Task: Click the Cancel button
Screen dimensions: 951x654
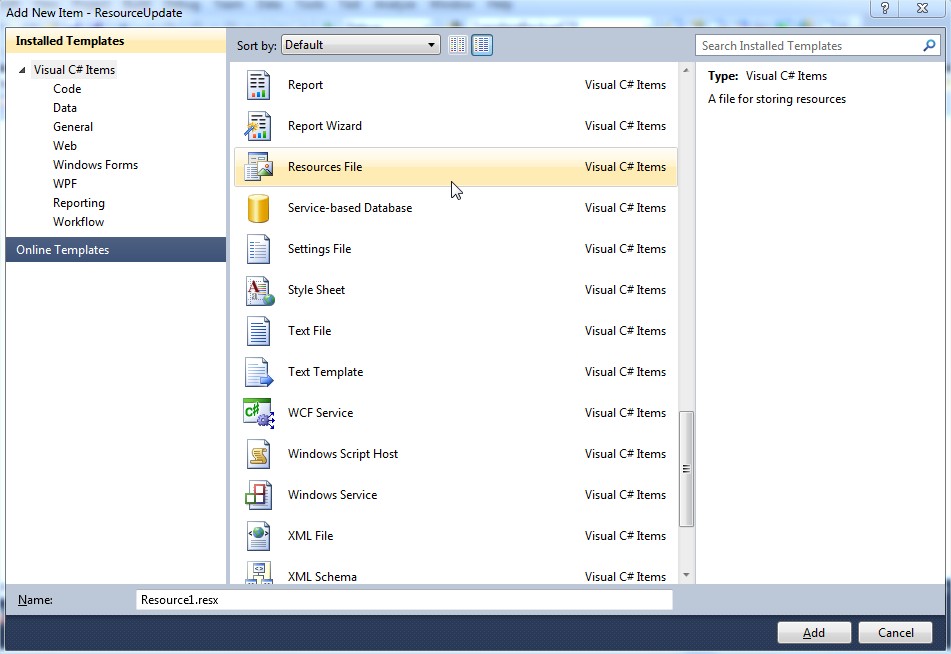Action: tap(895, 633)
